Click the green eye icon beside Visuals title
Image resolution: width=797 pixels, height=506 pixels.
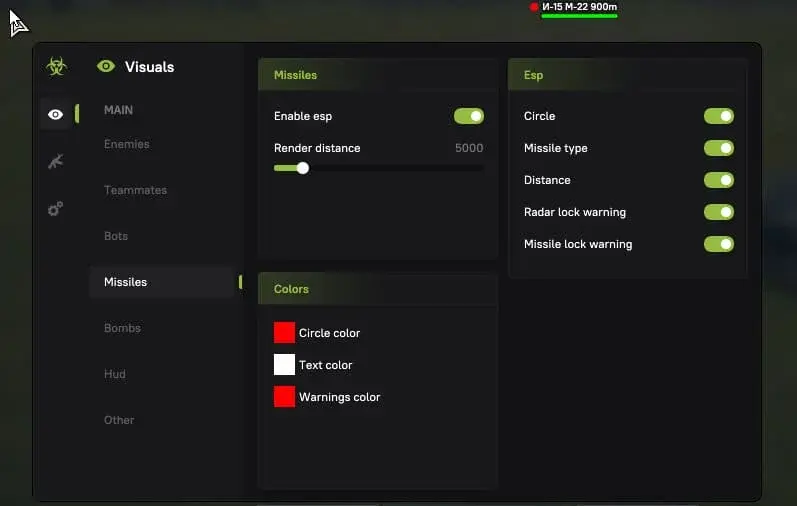coord(106,66)
